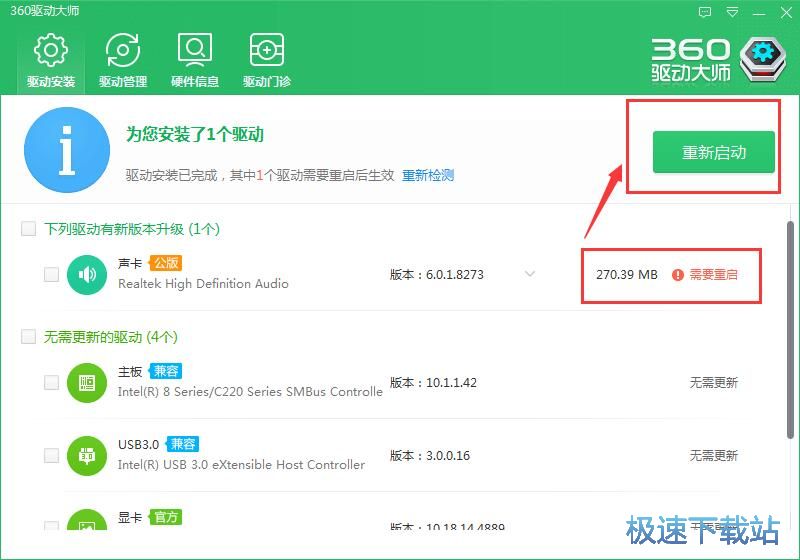Open the title bar dropdown menu icon
The height and width of the screenshot is (560, 800).
click(732, 12)
